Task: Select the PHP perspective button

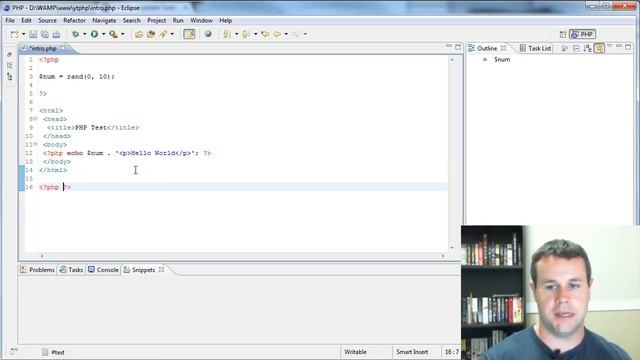Action: 582,34
